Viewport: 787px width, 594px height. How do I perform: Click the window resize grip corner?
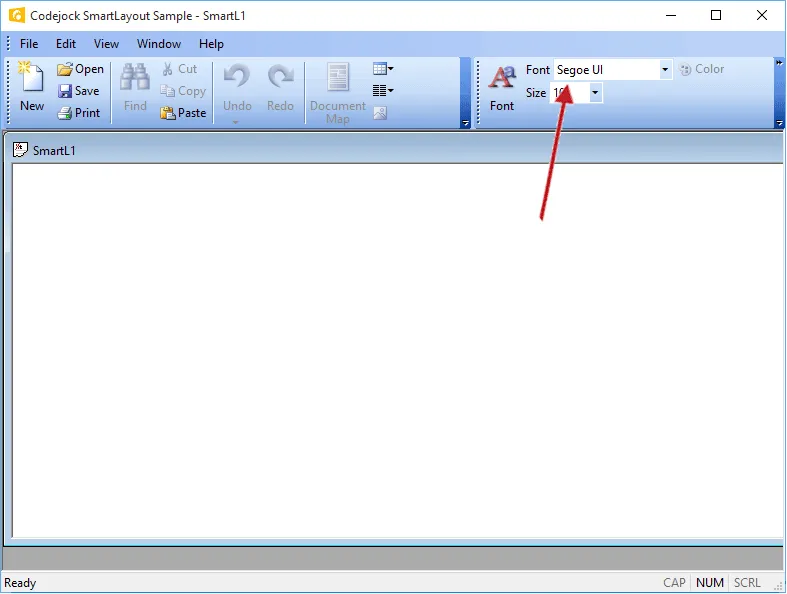(779, 586)
